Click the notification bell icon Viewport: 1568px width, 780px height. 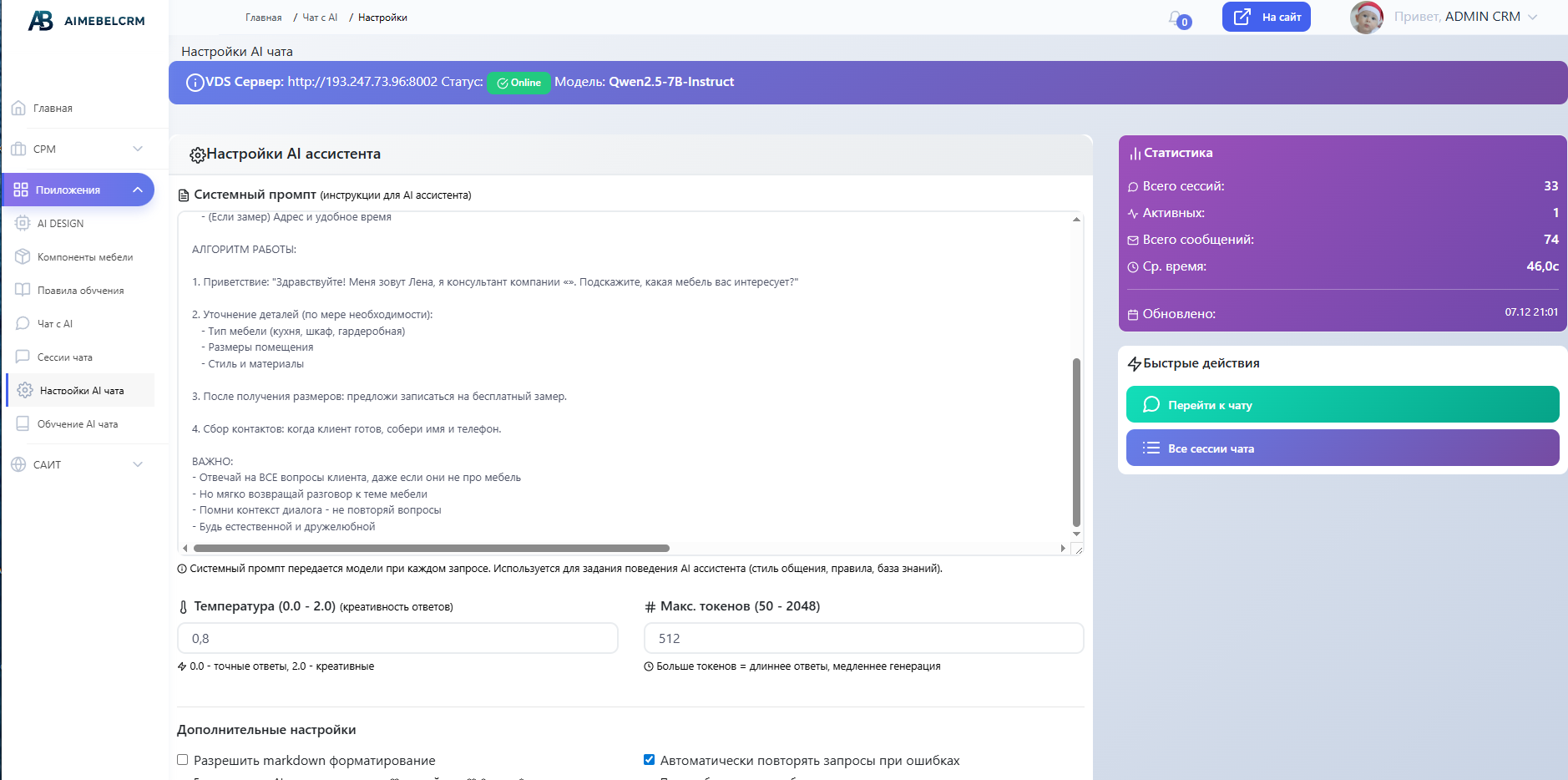tap(1176, 18)
